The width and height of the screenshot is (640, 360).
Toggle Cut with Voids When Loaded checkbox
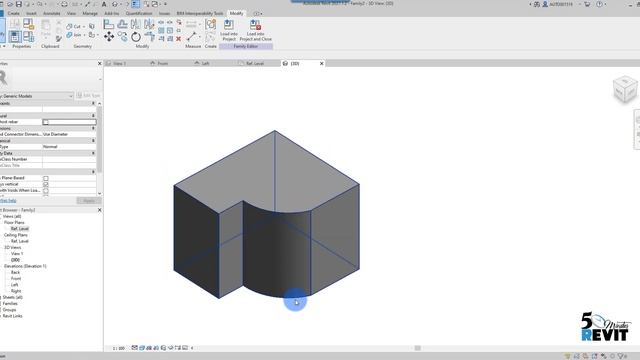coord(46,191)
